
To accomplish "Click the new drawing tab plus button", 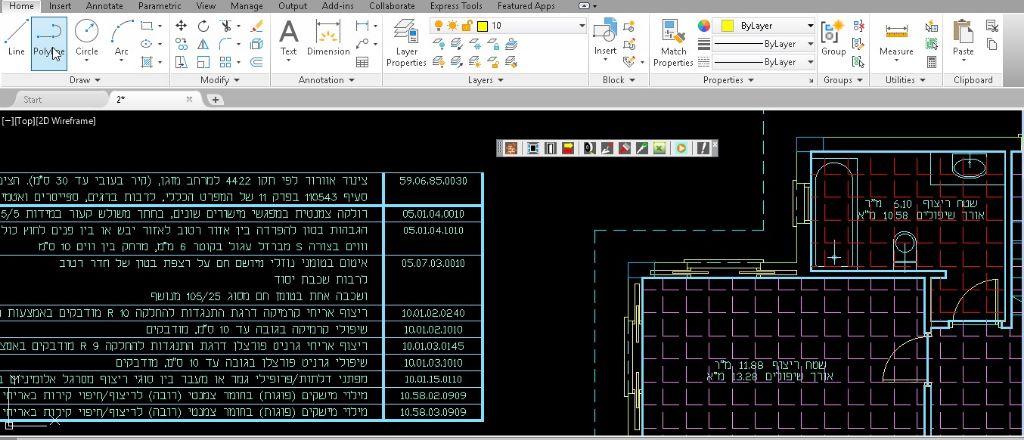I will [215, 100].
